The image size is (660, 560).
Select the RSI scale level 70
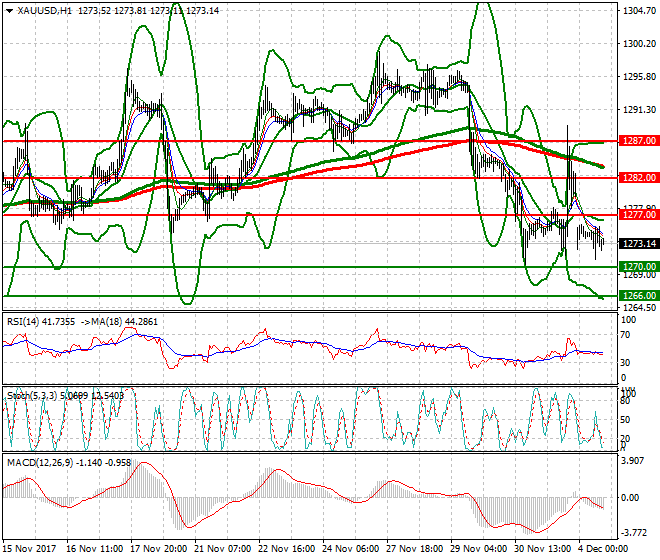(x=625, y=335)
